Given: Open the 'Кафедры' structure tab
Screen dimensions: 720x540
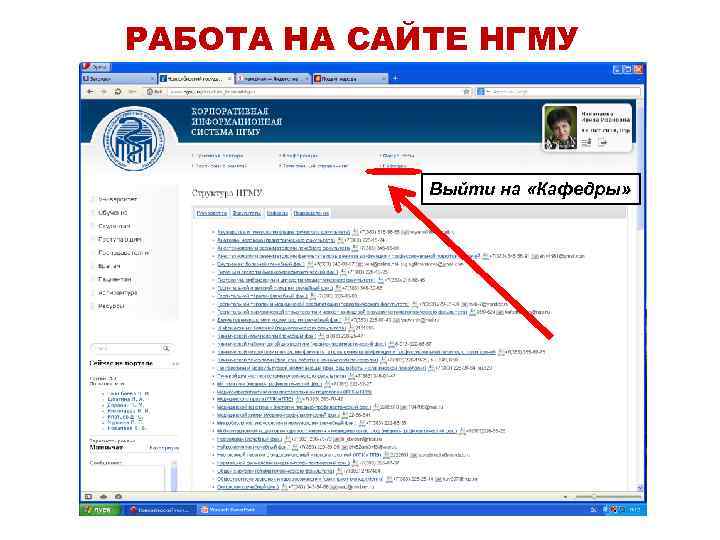Looking at the screenshot, I should [x=277, y=213].
